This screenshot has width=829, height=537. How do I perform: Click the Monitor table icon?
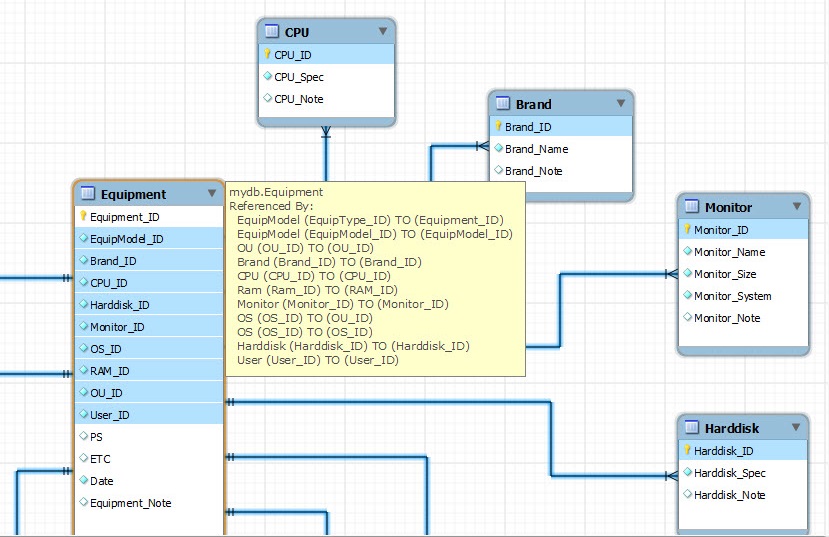tap(692, 206)
